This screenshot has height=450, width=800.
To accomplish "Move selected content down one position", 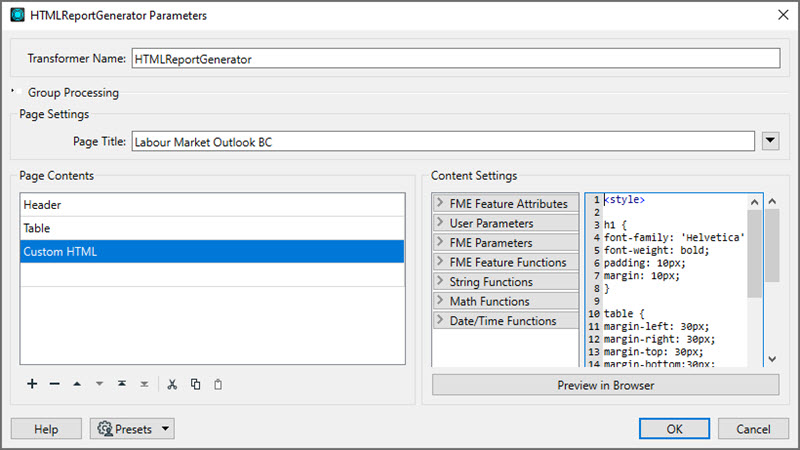I will 99,384.
